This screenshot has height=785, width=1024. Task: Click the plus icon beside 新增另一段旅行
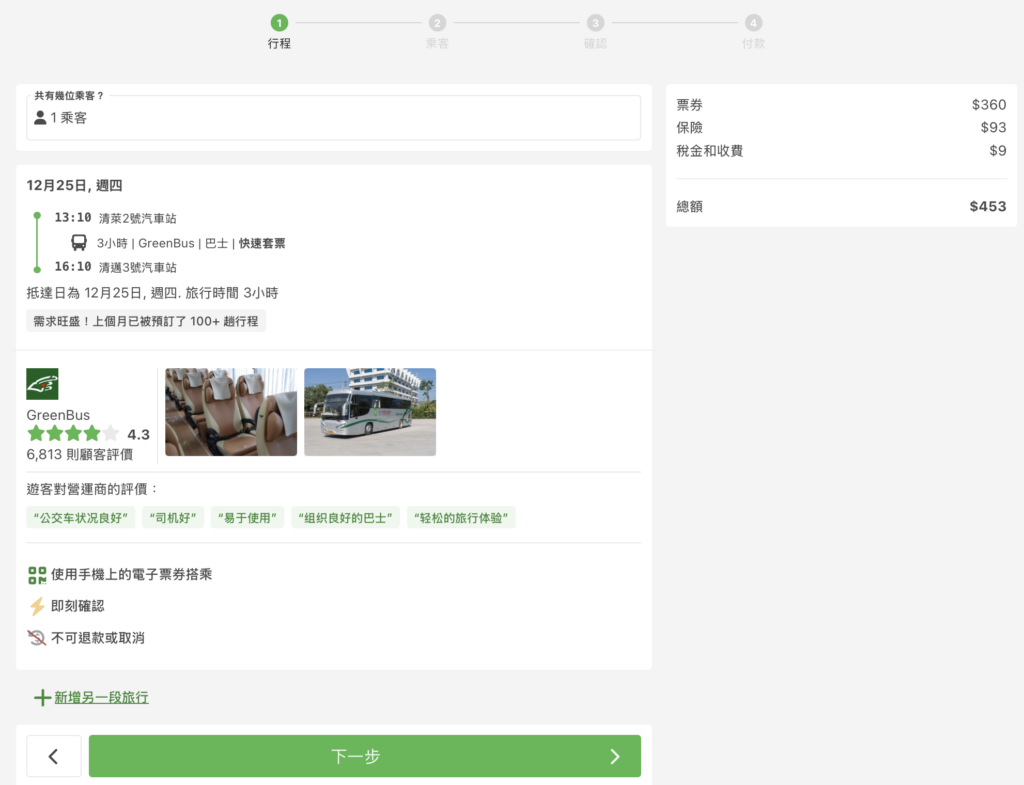(x=40, y=697)
